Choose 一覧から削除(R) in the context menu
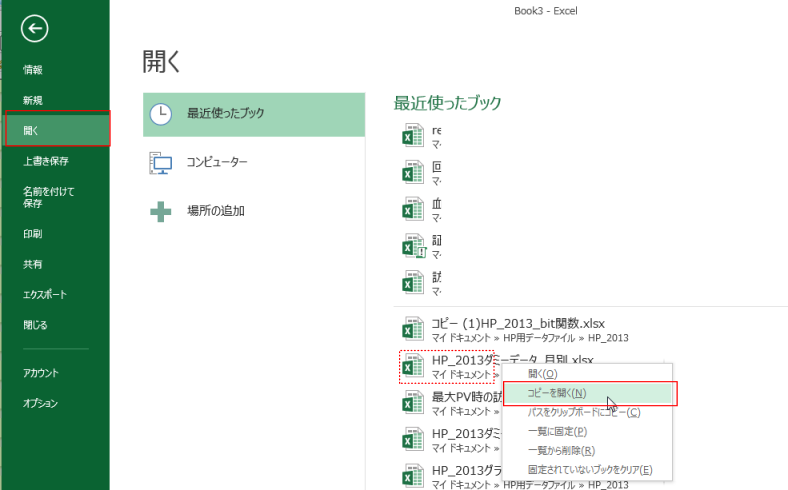Viewport: 788px width, 490px height. (x=587, y=451)
